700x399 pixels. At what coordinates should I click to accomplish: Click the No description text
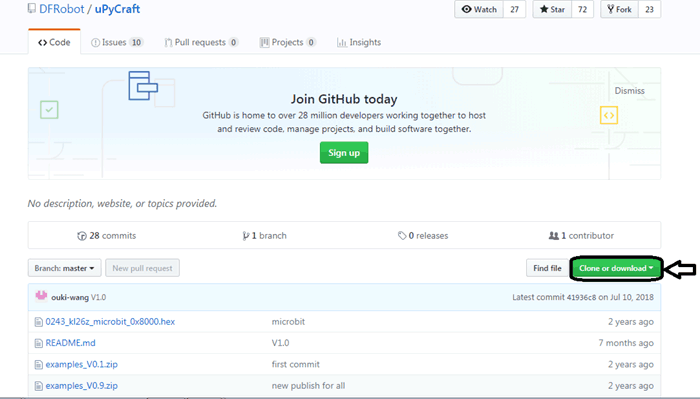click(x=122, y=204)
